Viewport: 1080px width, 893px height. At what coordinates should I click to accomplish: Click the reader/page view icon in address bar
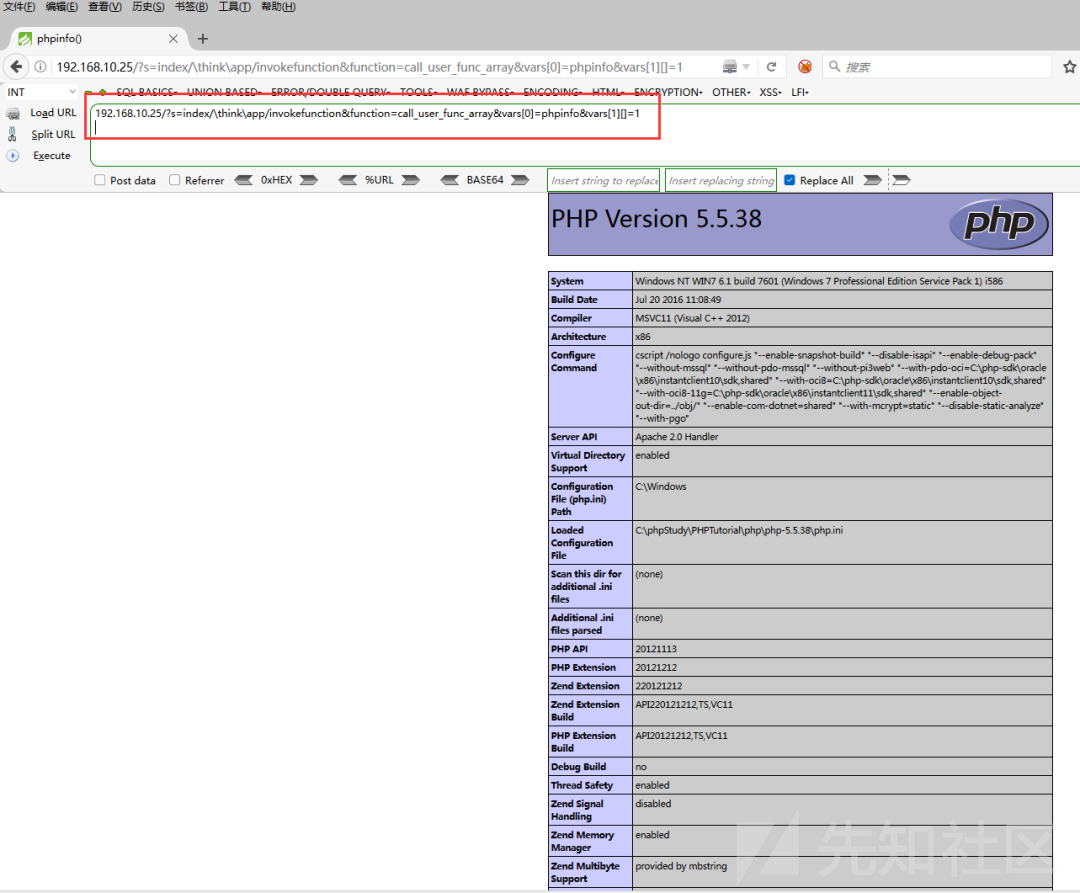click(729, 67)
